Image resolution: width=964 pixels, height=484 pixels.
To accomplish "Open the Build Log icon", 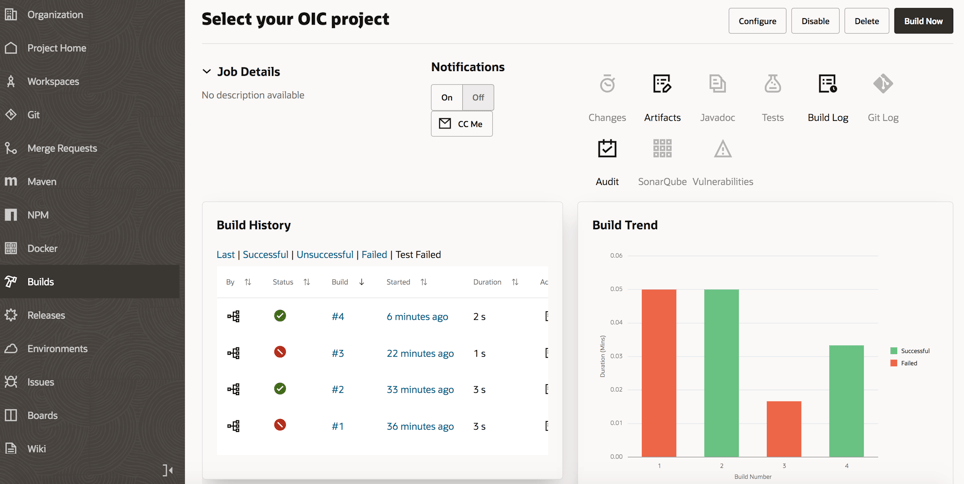I will point(827,85).
